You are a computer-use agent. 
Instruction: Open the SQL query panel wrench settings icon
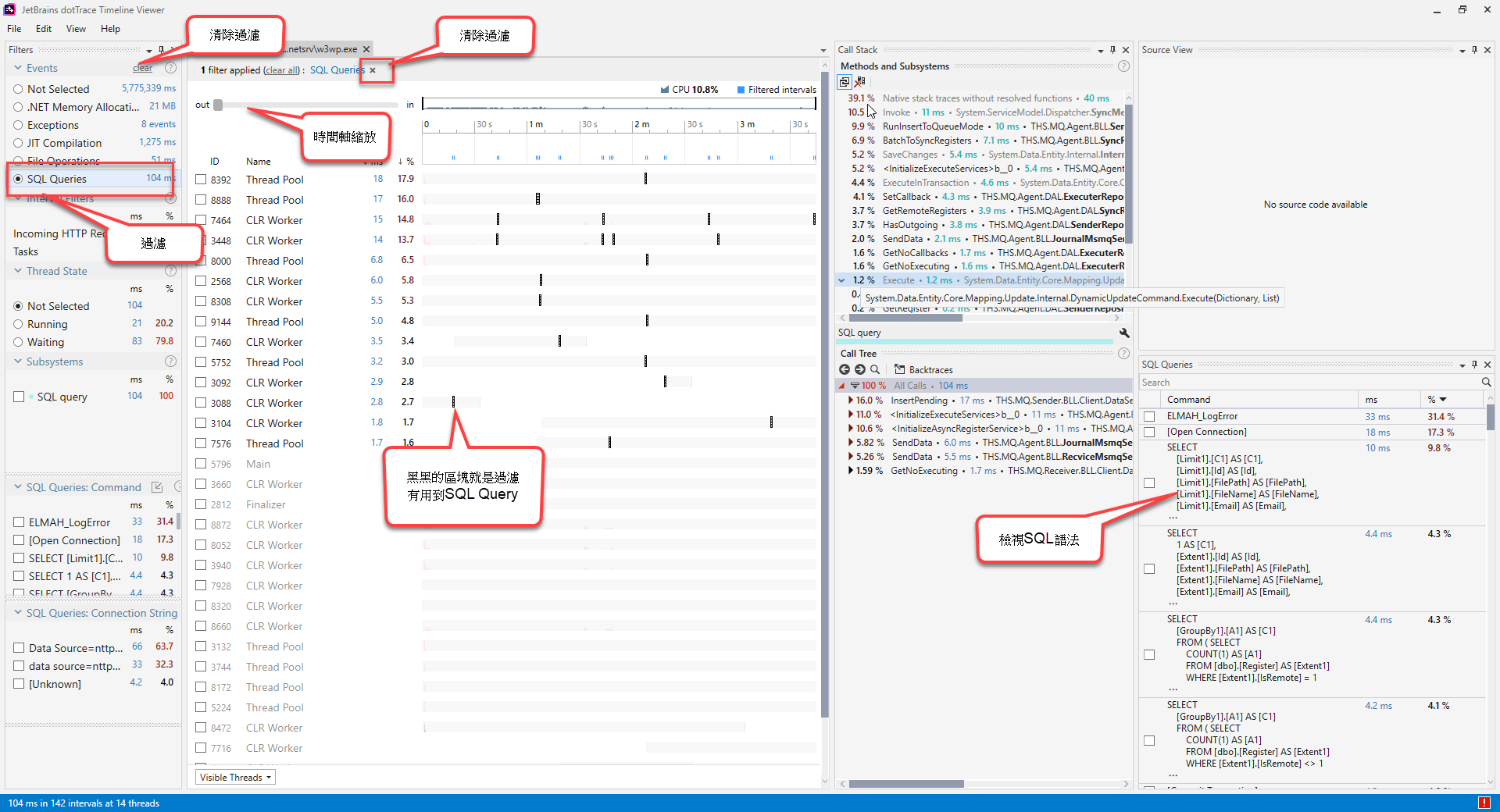(x=1123, y=333)
